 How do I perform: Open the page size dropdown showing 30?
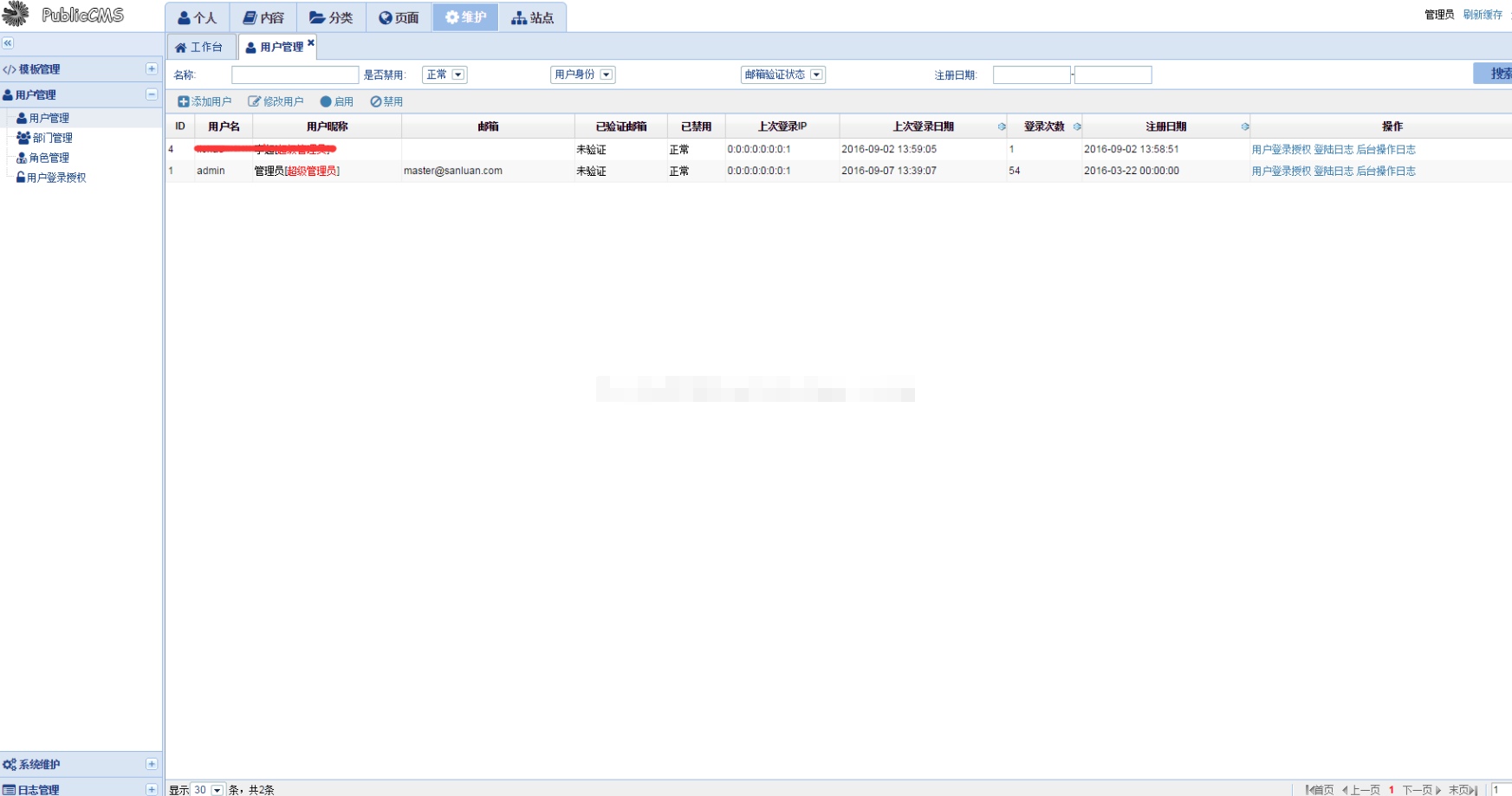coord(208,789)
